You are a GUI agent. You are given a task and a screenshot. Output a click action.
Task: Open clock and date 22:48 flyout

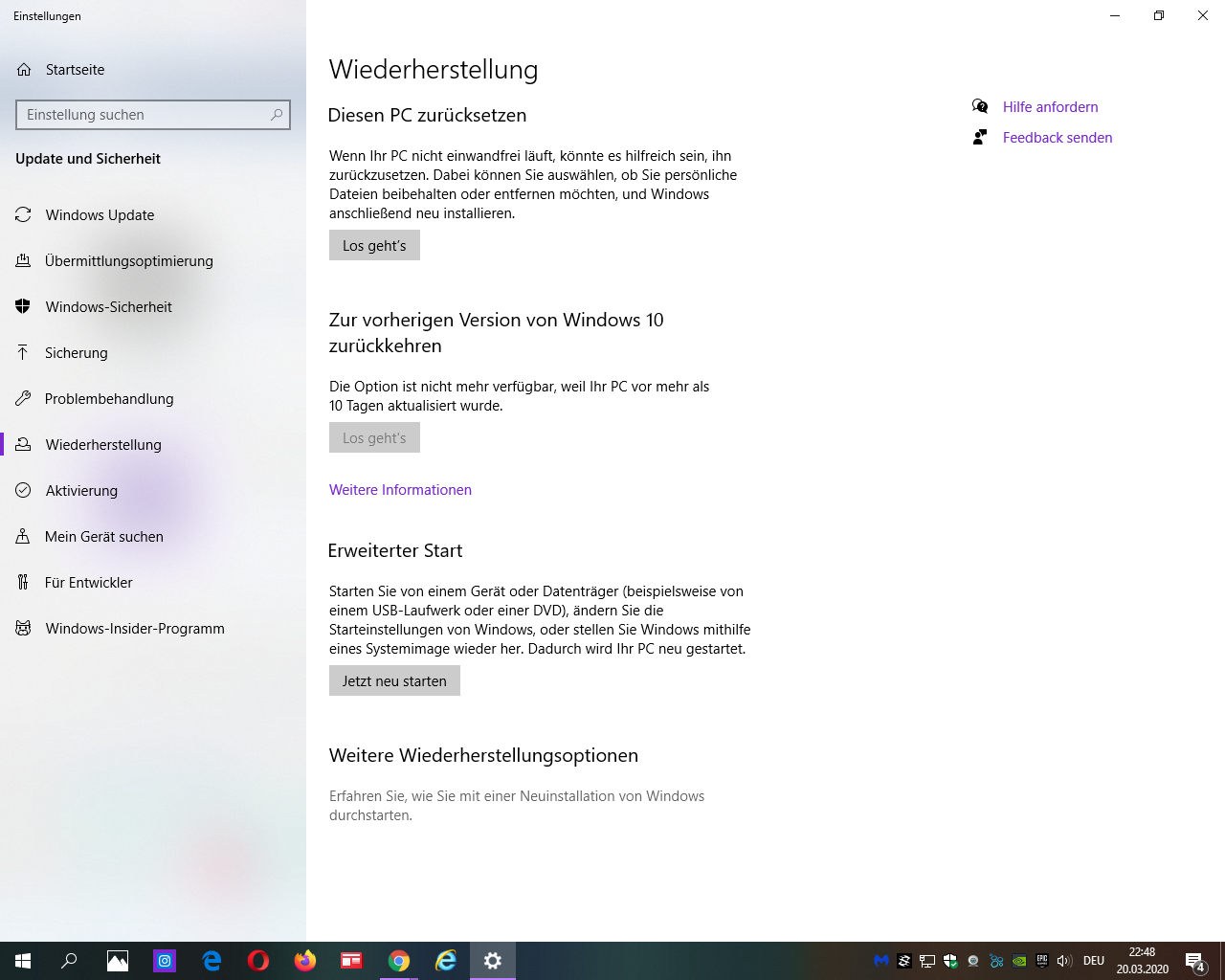point(1142,961)
